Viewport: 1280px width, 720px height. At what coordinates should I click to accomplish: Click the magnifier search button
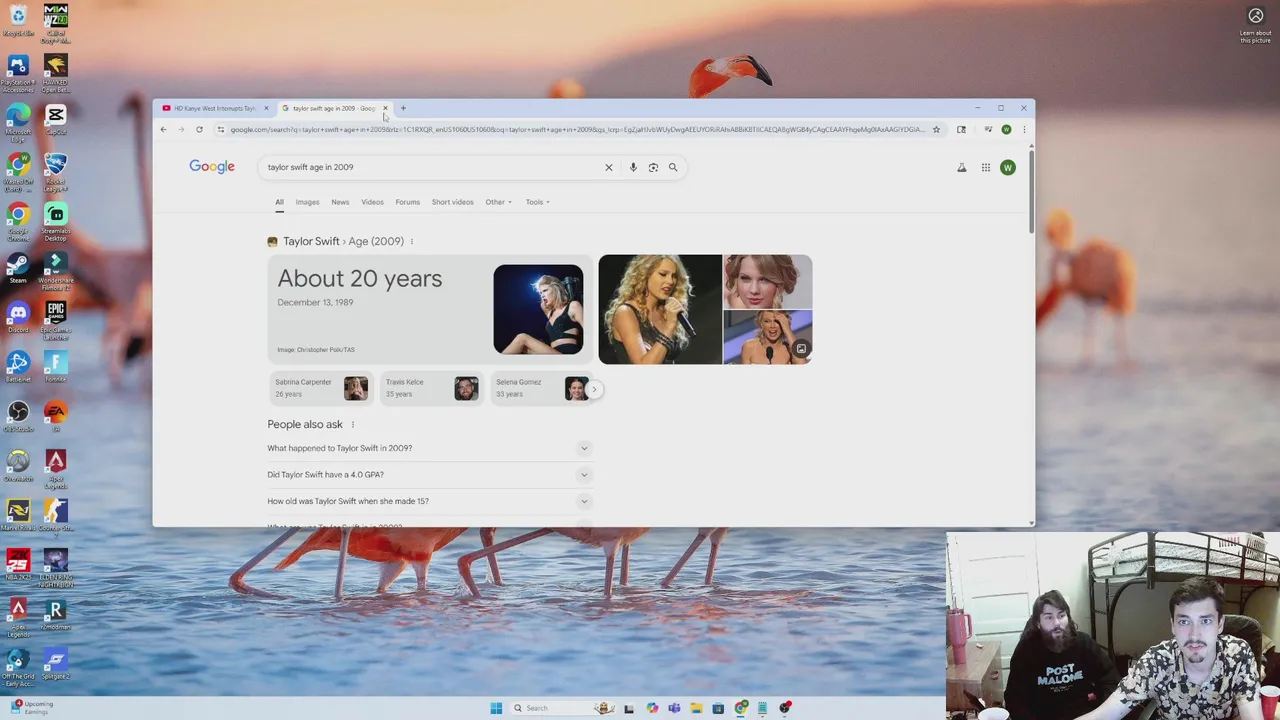(x=673, y=167)
